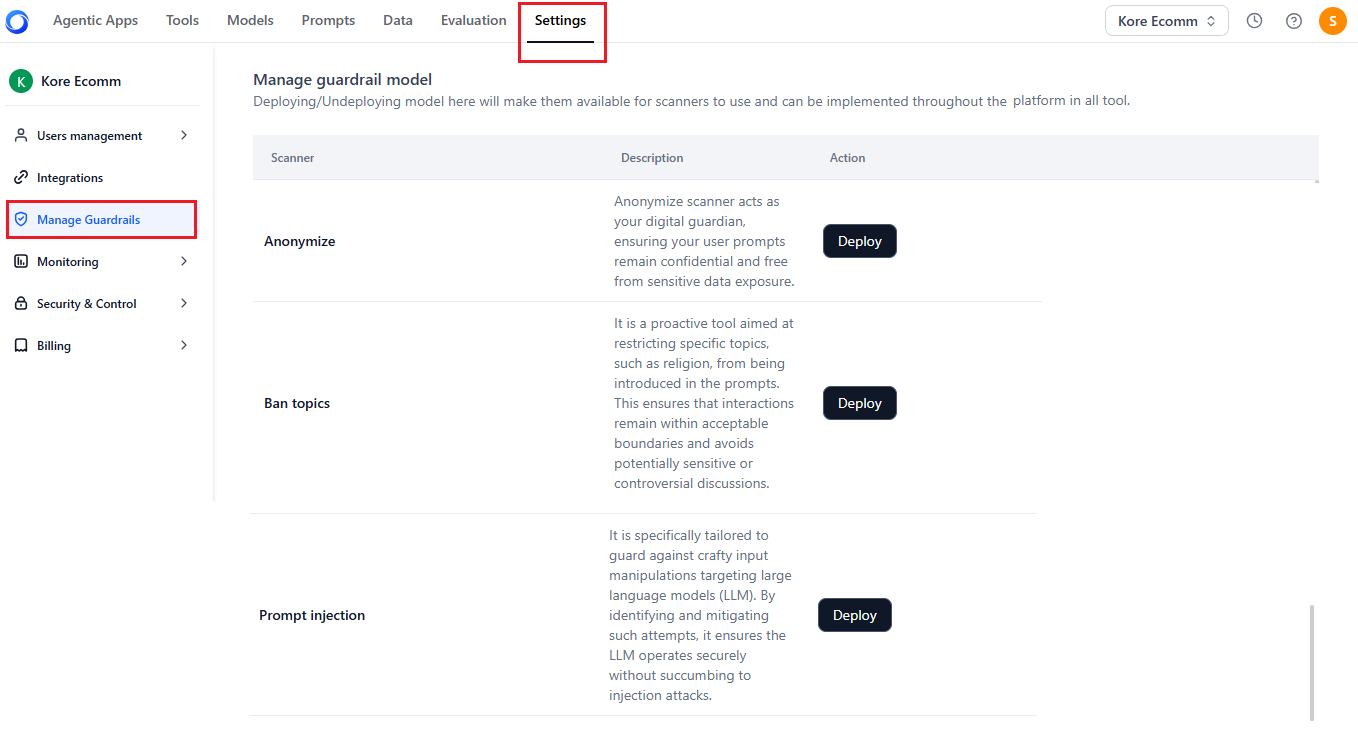Expand the Users management section
Screen dimensions: 1358x730
click(x=184, y=135)
